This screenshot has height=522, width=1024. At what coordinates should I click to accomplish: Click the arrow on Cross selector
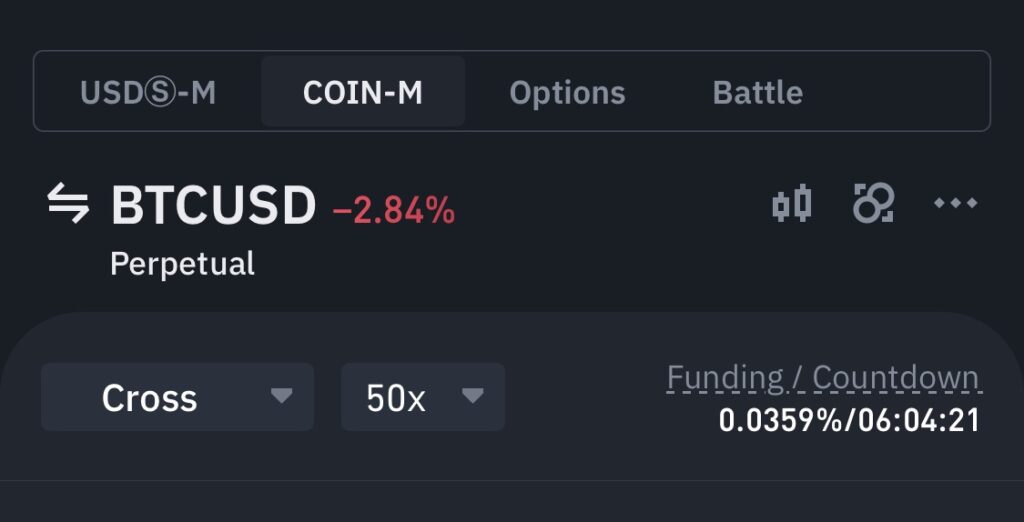281,395
